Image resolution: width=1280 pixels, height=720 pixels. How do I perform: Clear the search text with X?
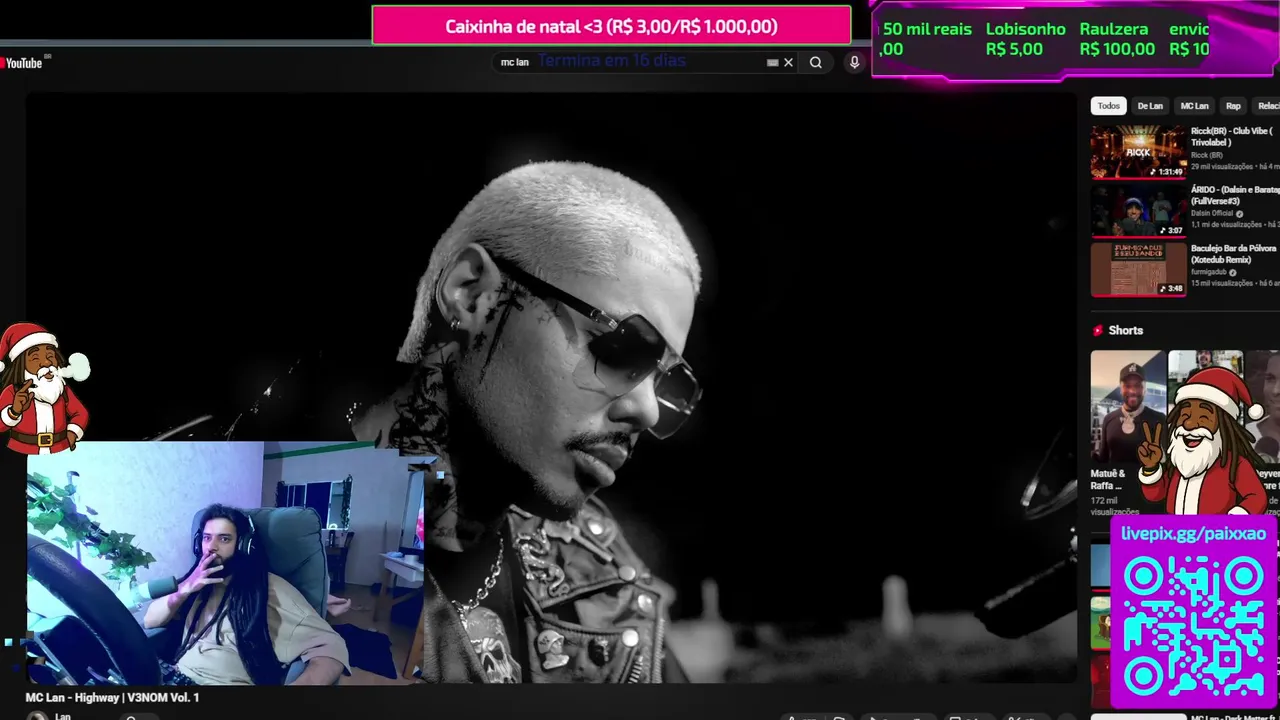788,62
